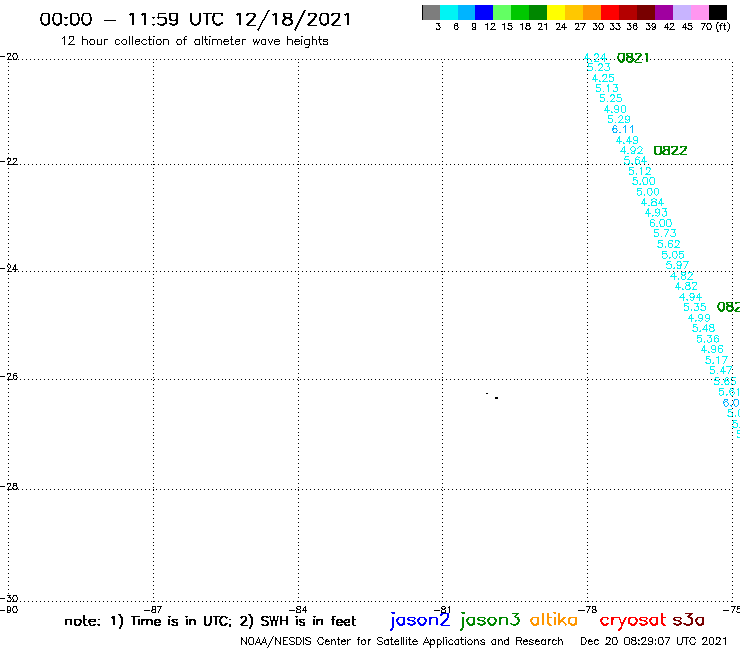Click the '70 (ft)' legend scale label
This screenshot has height=650, width=740.
[715, 26]
